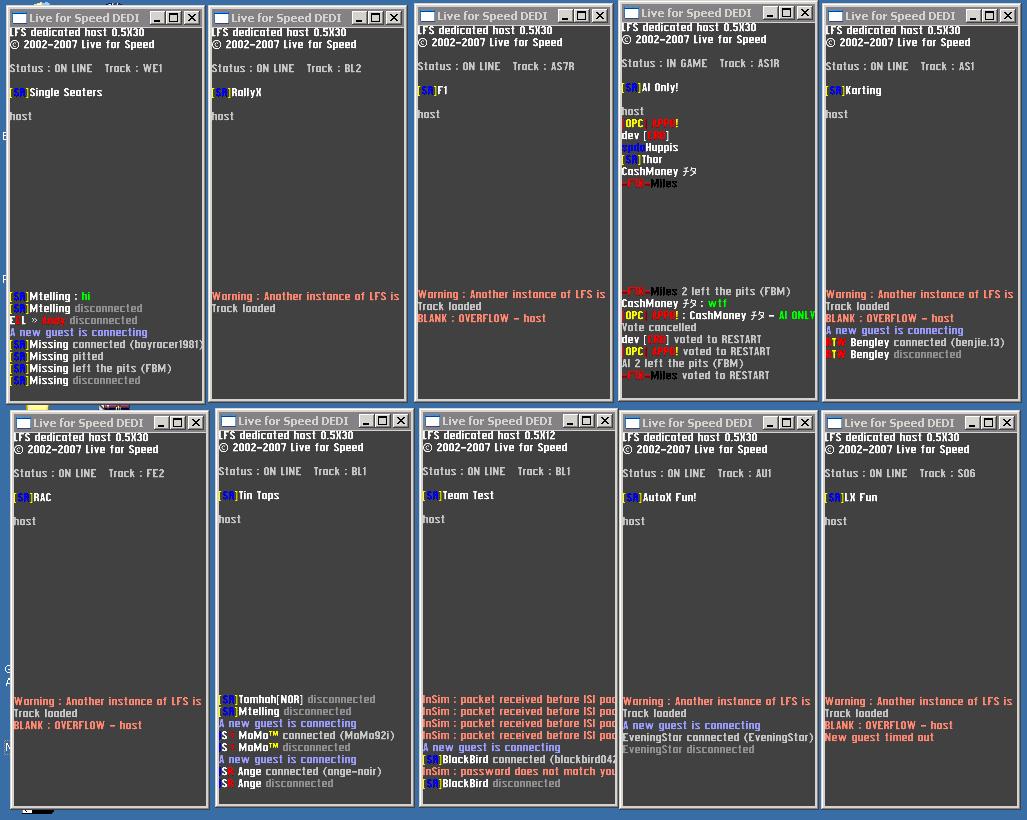Select the 'New guest timed out' line
The height and width of the screenshot is (820, 1027).
[880, 737]
